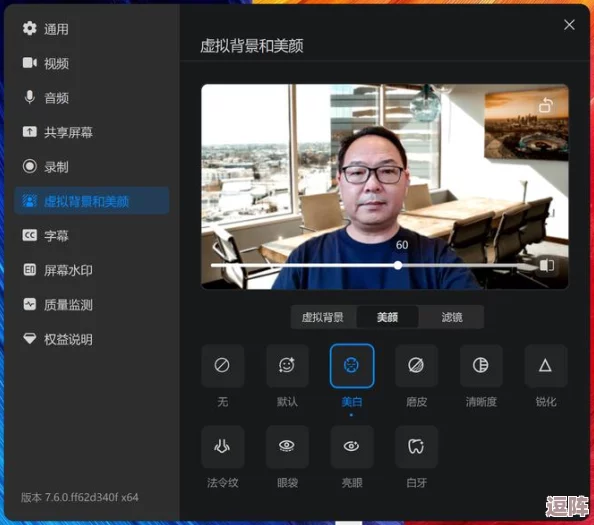594x525 pixels.
Task: Switch to the 美颜 tab
Action: [387, 317]
